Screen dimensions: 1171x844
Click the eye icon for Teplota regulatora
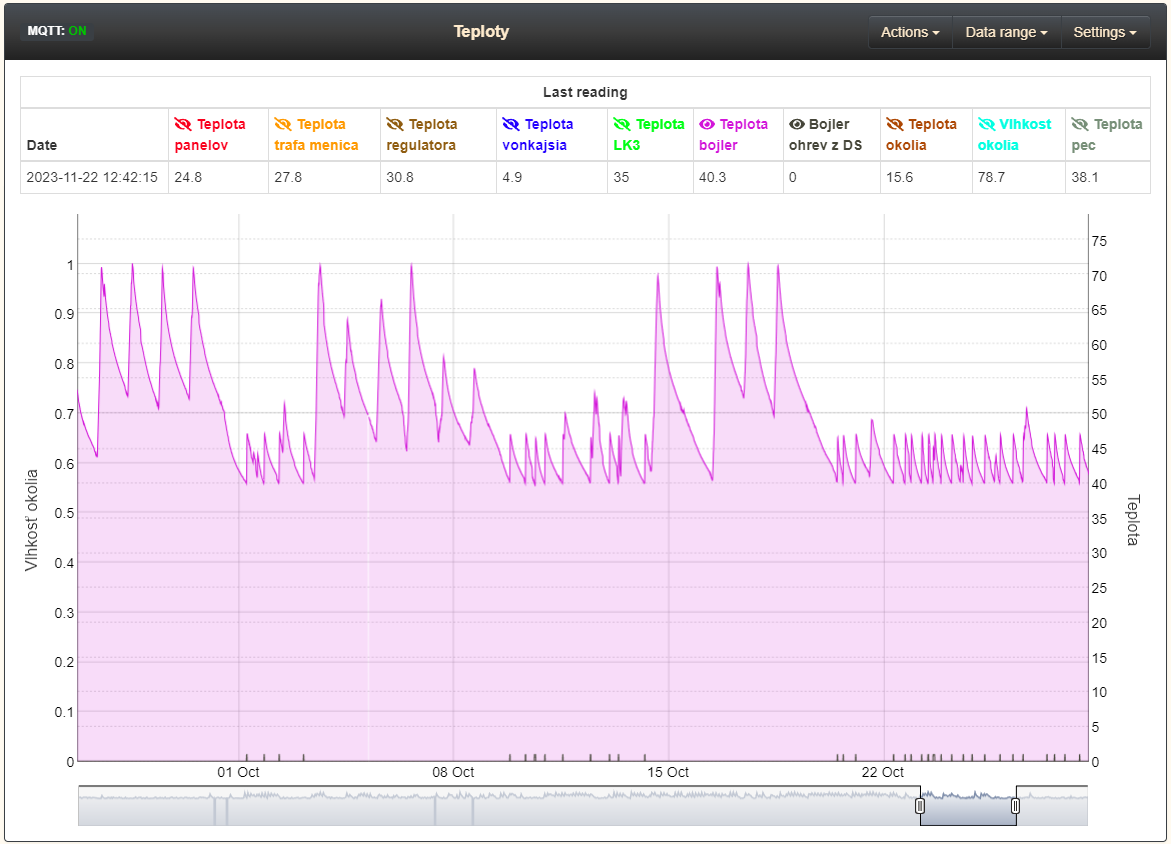(x=395, y=125)
